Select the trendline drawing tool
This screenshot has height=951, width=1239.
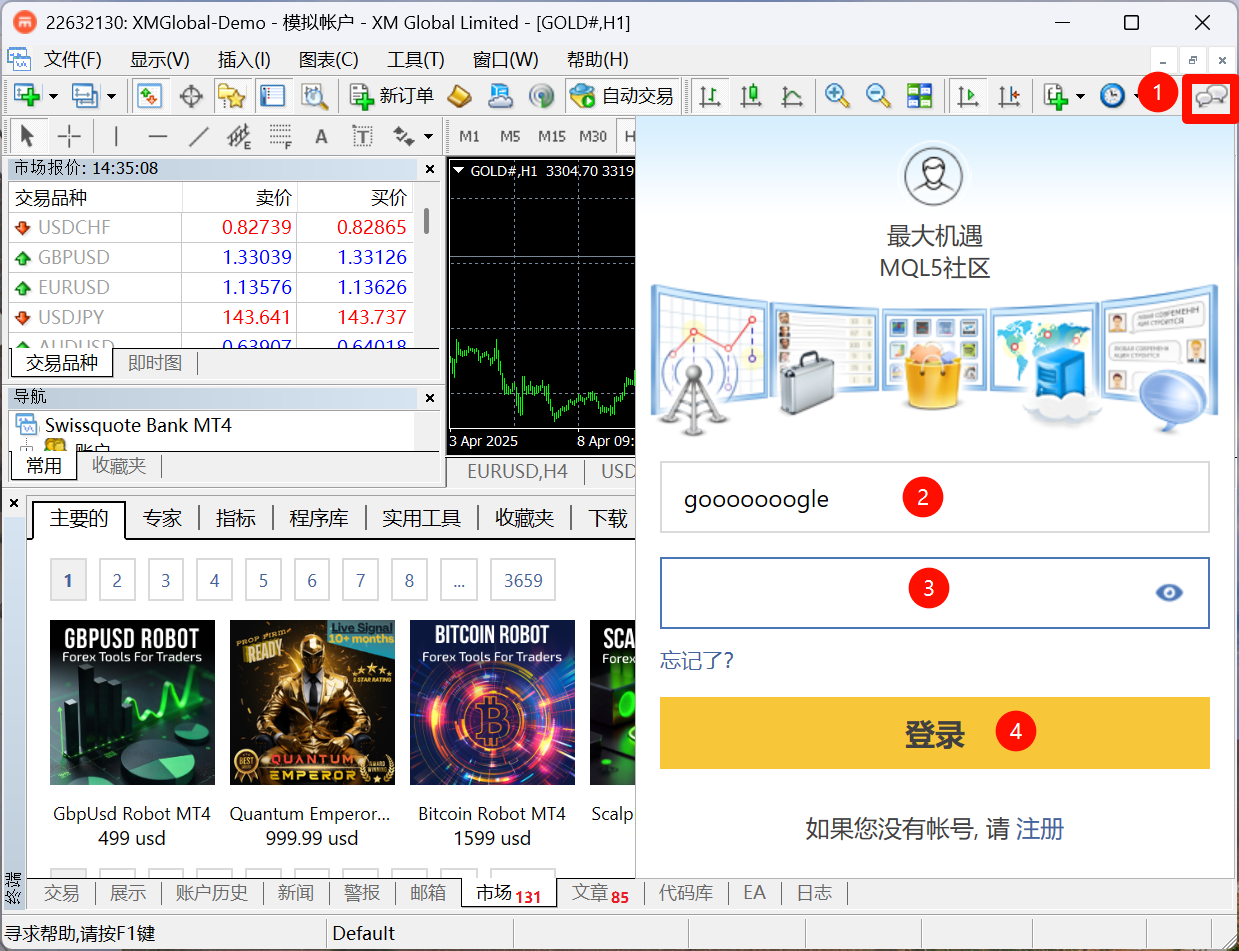click(199, 135)
